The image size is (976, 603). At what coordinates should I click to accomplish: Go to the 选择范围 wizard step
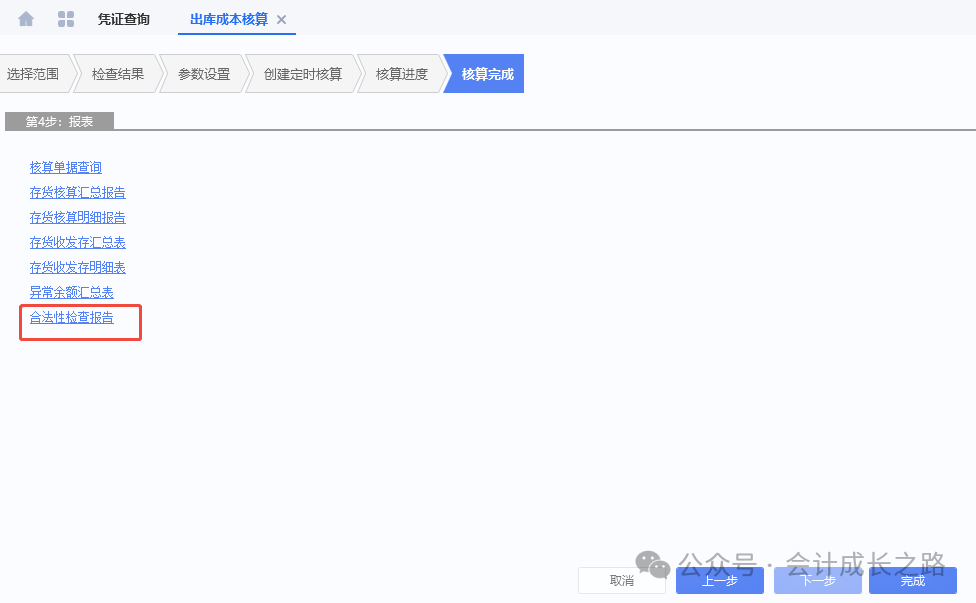click(33, 74)
